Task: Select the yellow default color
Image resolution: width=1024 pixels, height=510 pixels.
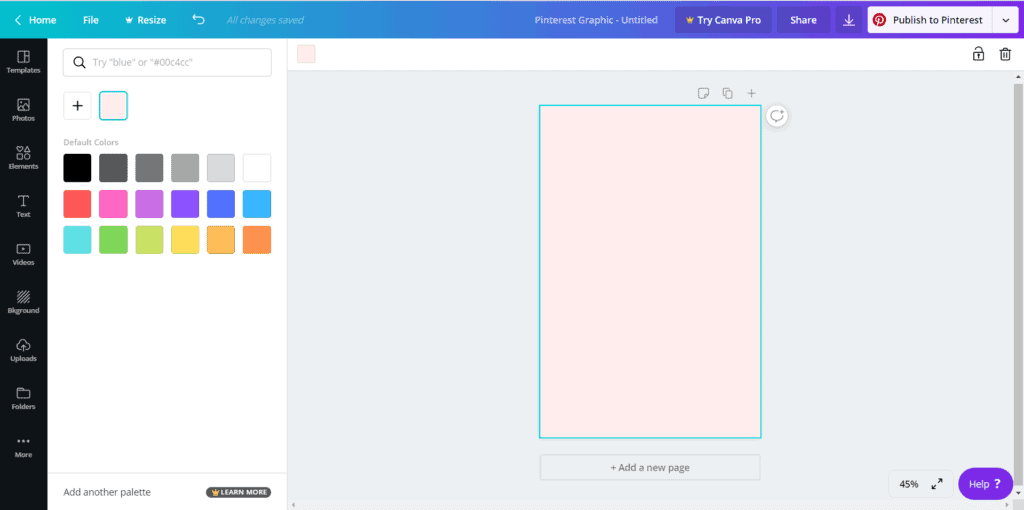Action: coord(185,240)
